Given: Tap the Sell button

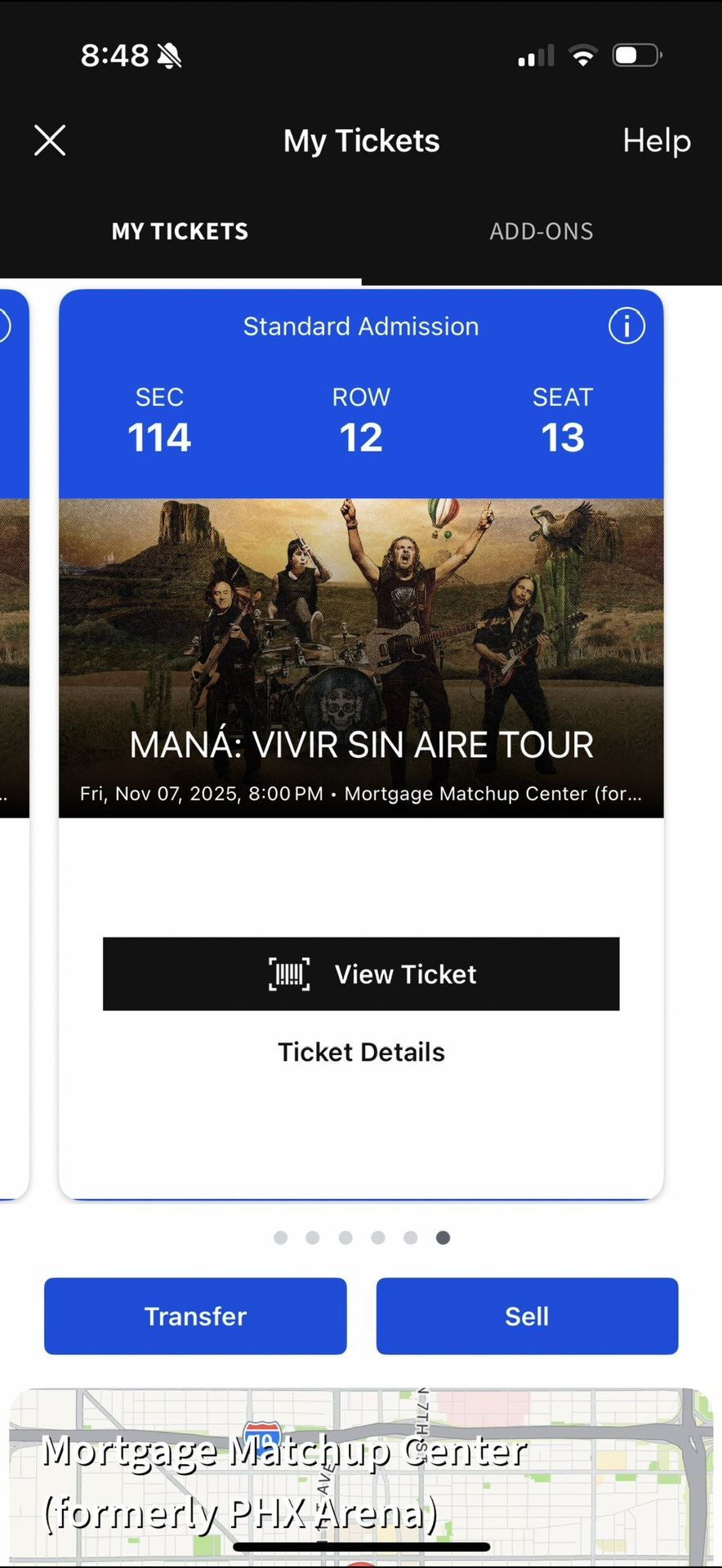Looking at the screenshot, I should coord(527,1316).
